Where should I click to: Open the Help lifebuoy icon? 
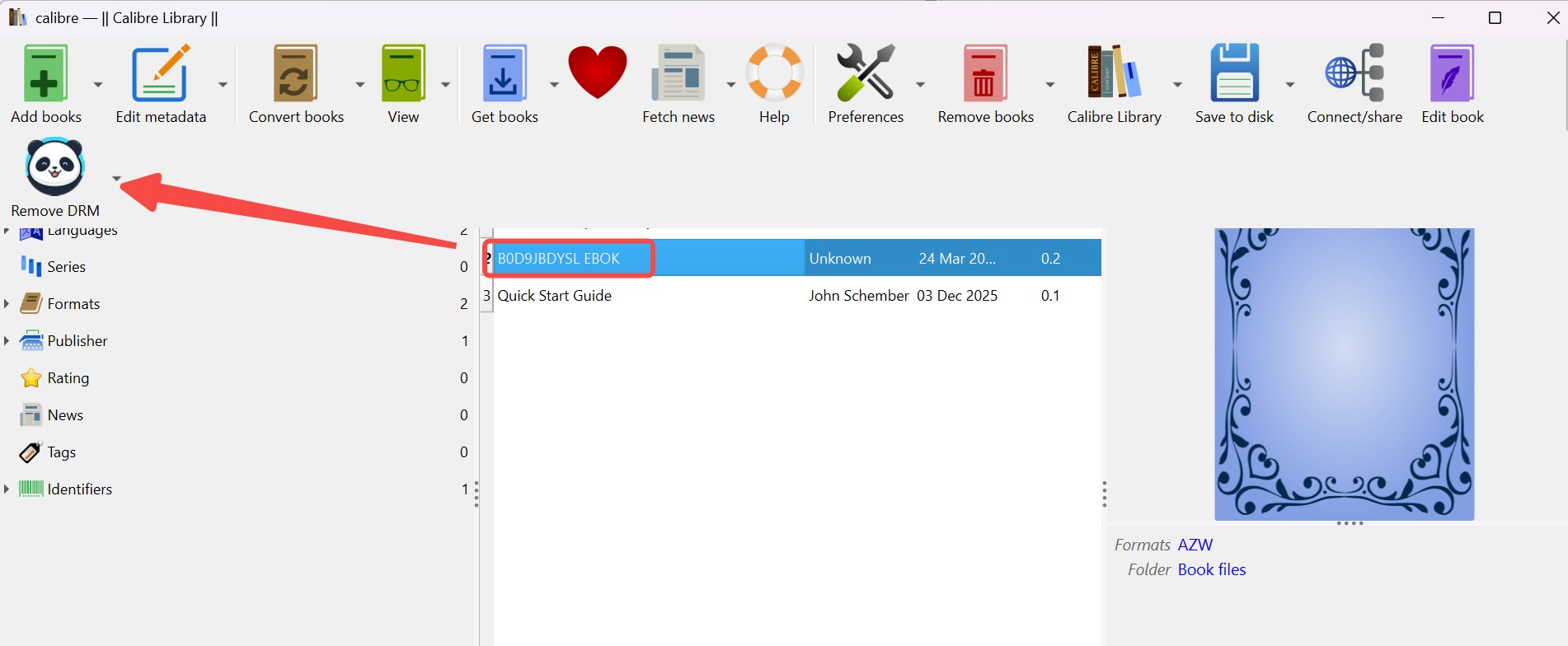[774, 73]
